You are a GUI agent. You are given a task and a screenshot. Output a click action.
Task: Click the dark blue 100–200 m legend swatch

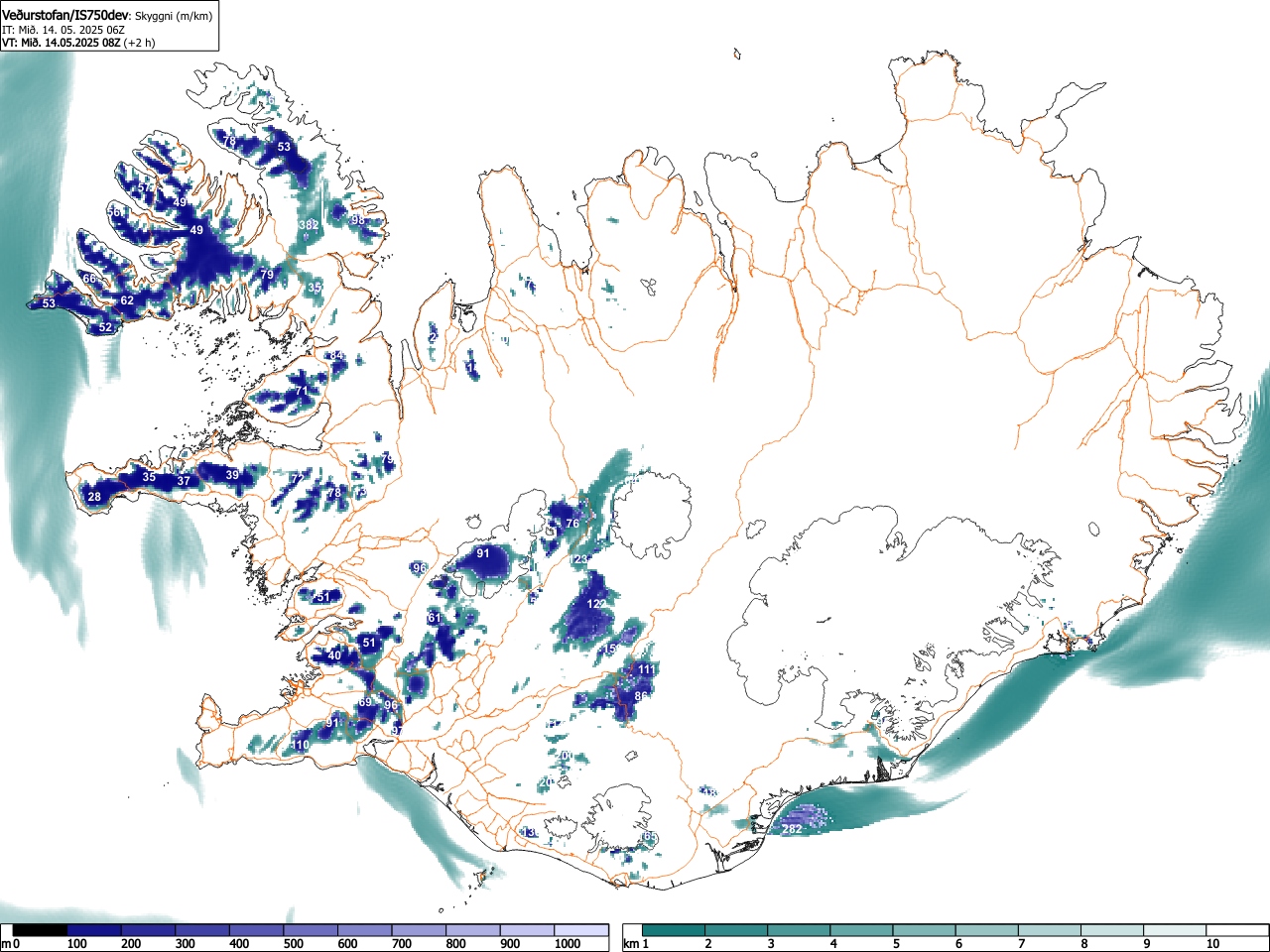pos(94,930)
